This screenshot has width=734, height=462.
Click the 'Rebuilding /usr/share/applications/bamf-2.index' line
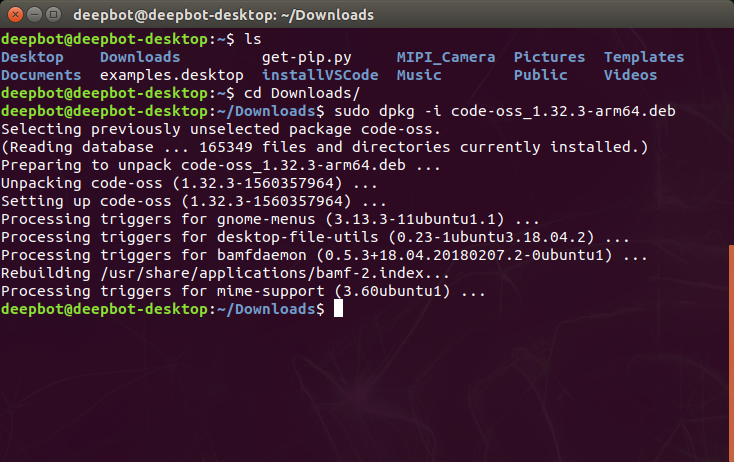225,273
